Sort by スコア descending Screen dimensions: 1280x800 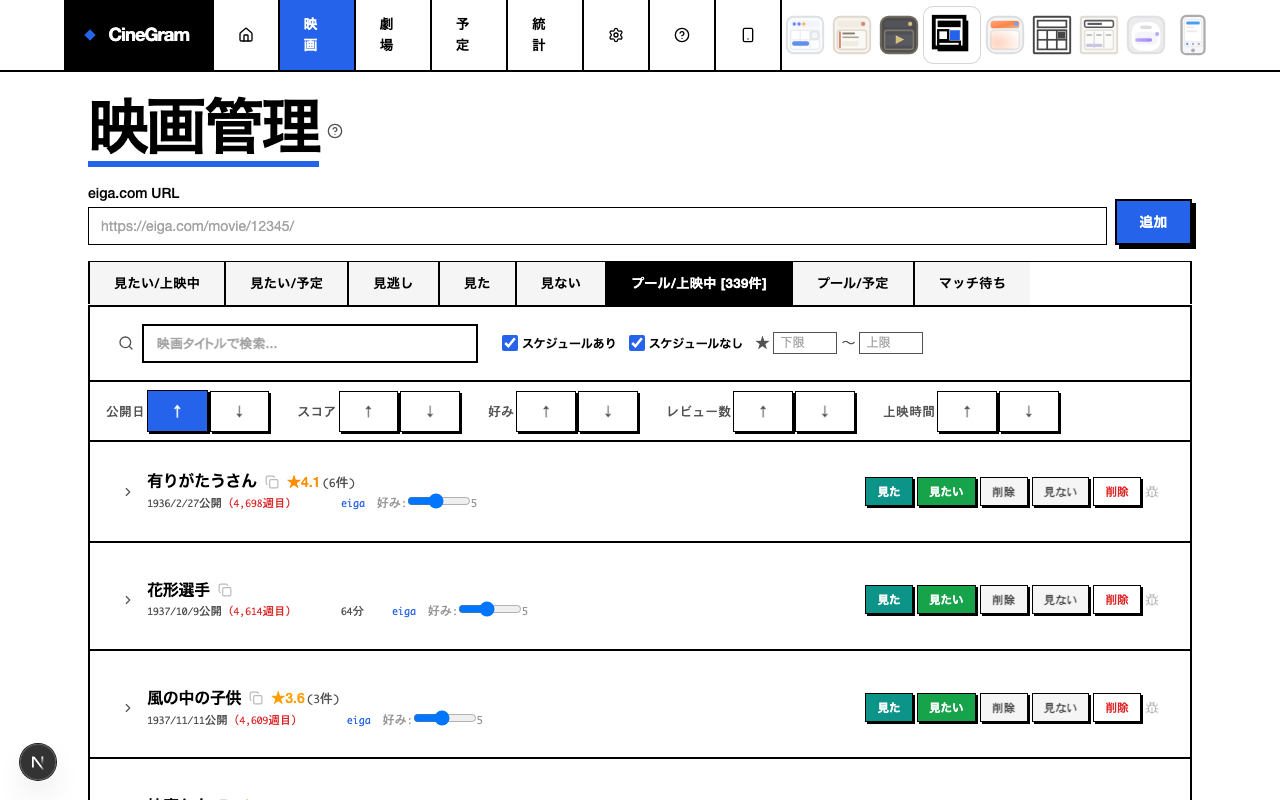[x=430, y=411]
